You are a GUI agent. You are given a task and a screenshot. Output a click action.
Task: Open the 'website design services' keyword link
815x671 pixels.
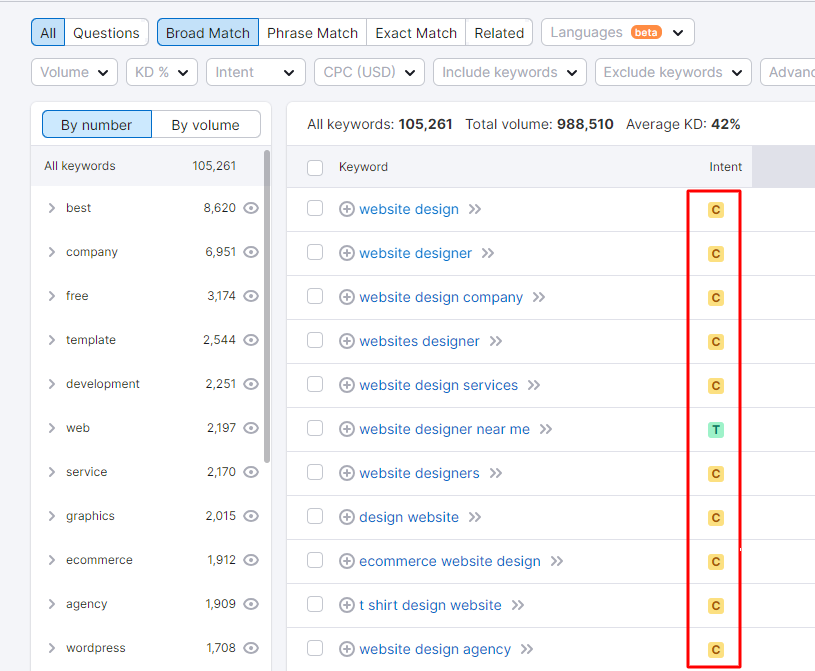click(x=438, y=385)
